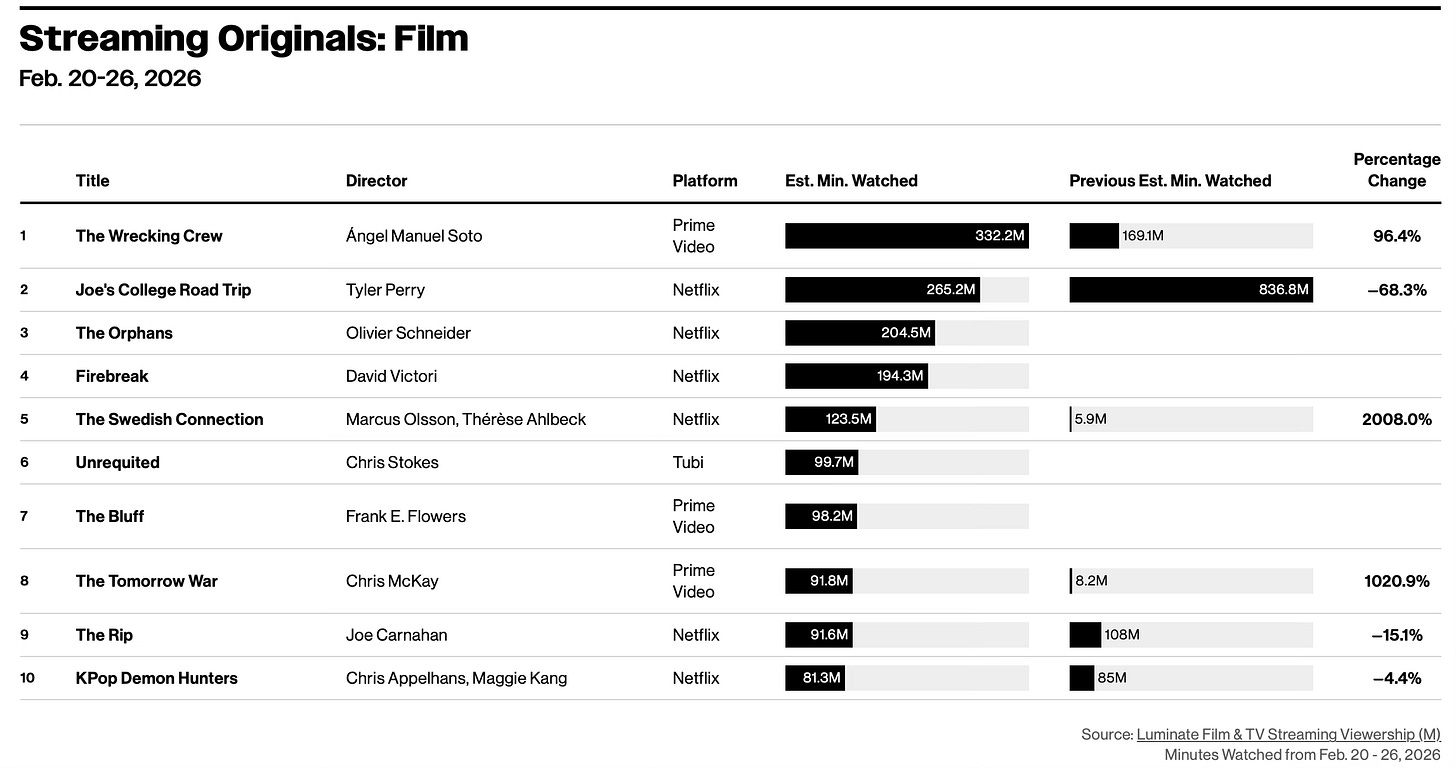Open the Luminate Film & TV Streaming Viewership link
Screen dimensions: 1456x768
[x=1288, y=734]
